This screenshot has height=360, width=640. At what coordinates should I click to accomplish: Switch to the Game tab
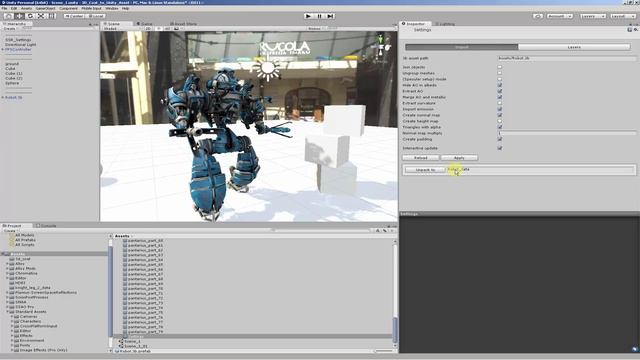(x=144, y=24)
